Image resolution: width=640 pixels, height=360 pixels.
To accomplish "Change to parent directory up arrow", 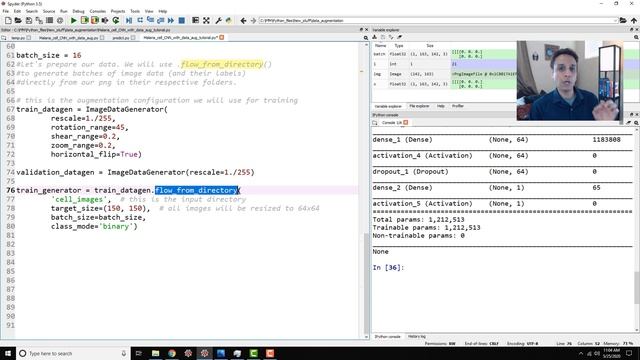I will tap(633, 20).
